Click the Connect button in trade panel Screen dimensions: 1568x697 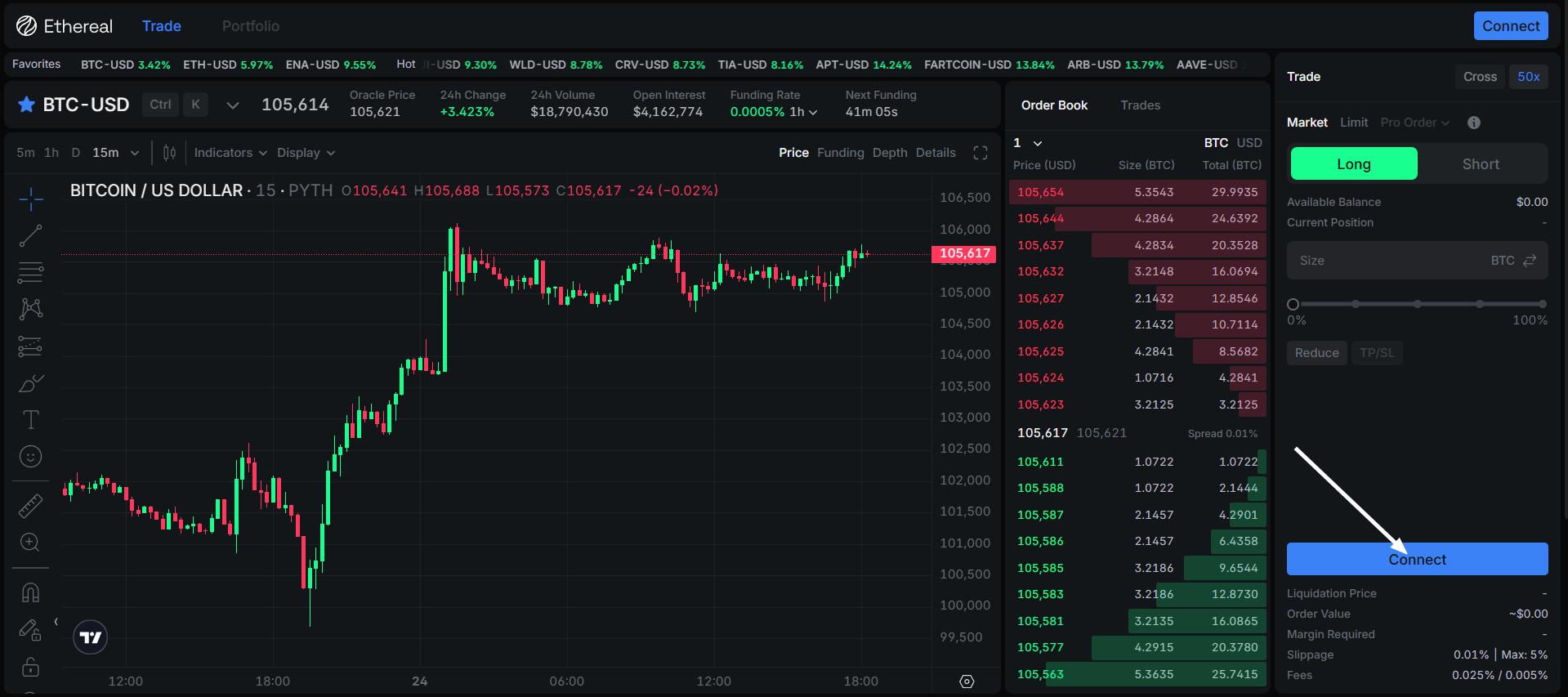tap(1417, 560)
